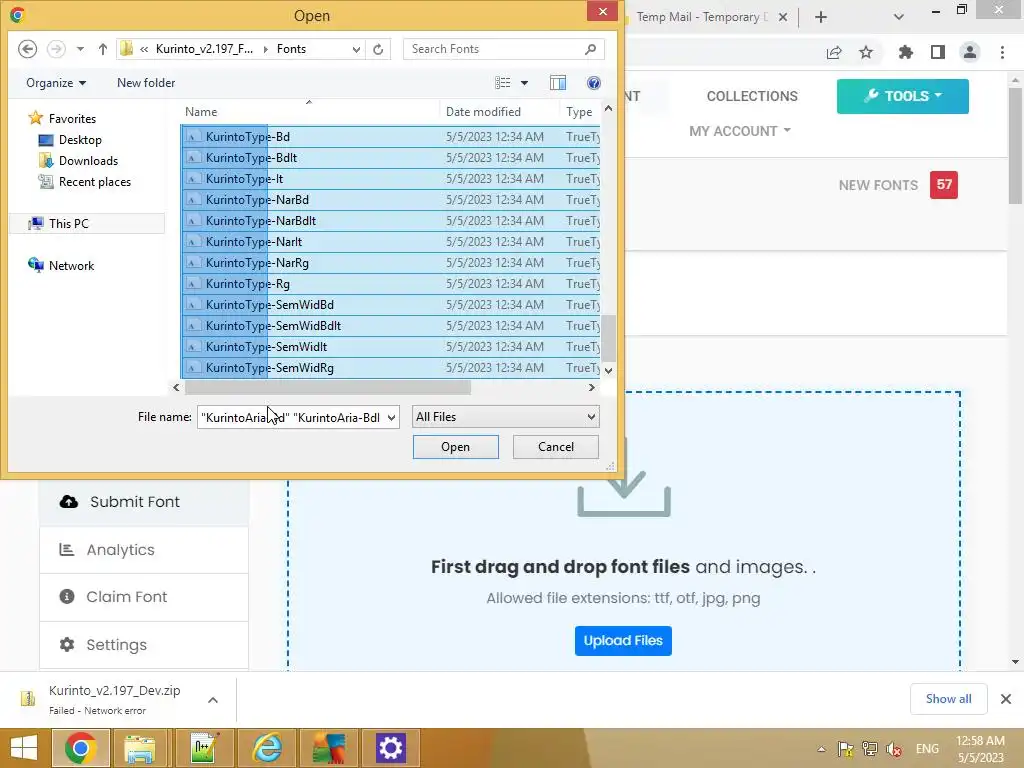Open Submit Font in sidebar
This screenshot has height=768, width=1024.
144,502
